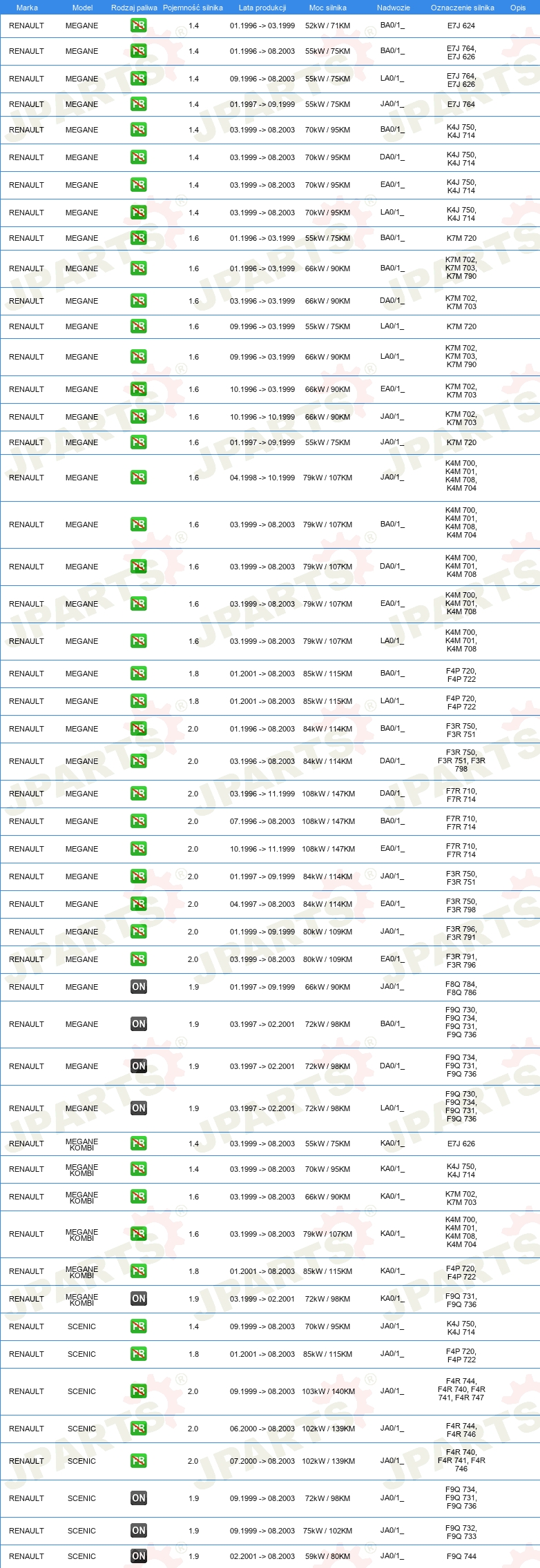Select KA0/1_ body cell in the Megane Kombi 1.8 row

(x=392, y=1271)
